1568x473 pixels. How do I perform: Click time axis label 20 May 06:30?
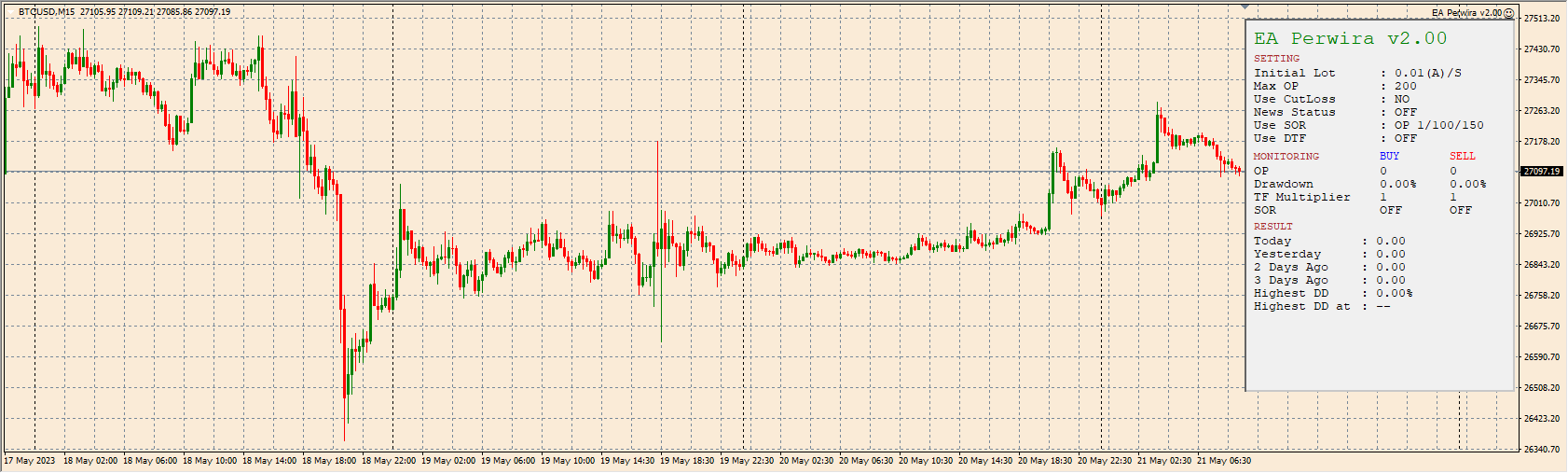click(866, 461)
